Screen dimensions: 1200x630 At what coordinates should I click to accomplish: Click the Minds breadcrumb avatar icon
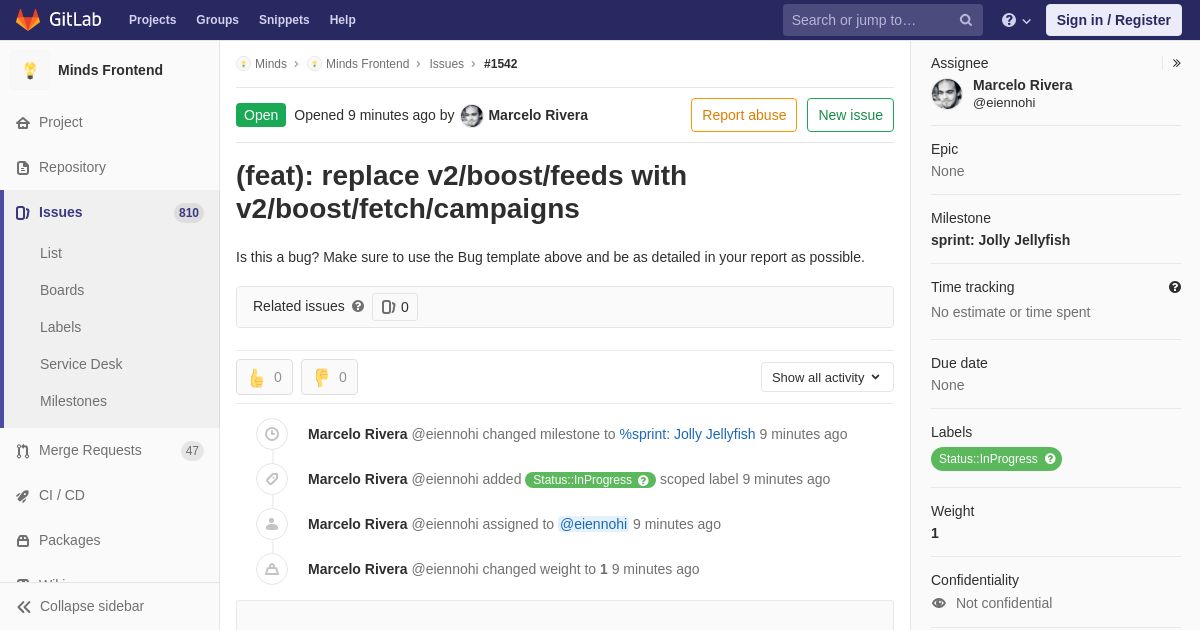point(243,64)
